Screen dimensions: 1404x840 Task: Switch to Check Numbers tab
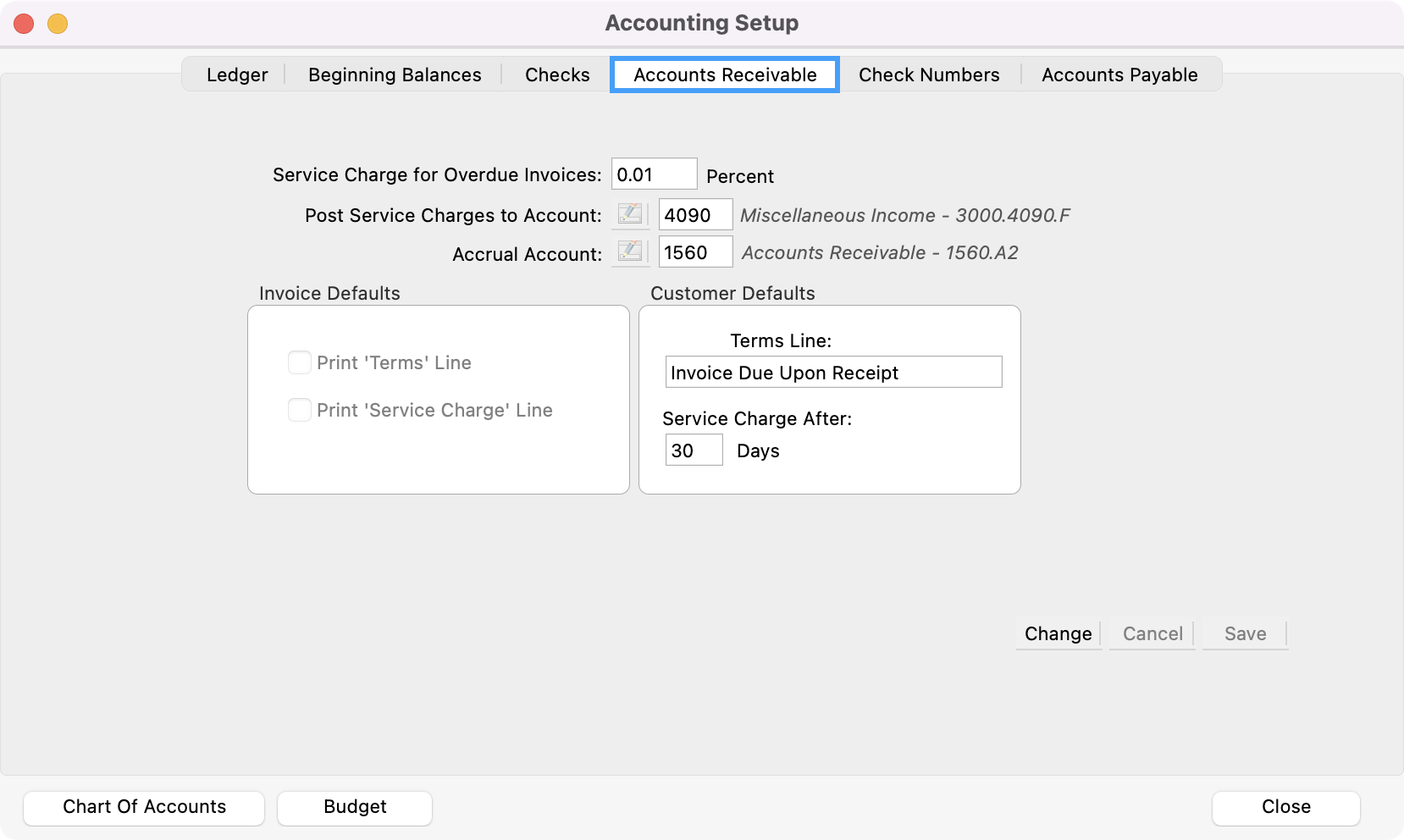click(929, 75)
